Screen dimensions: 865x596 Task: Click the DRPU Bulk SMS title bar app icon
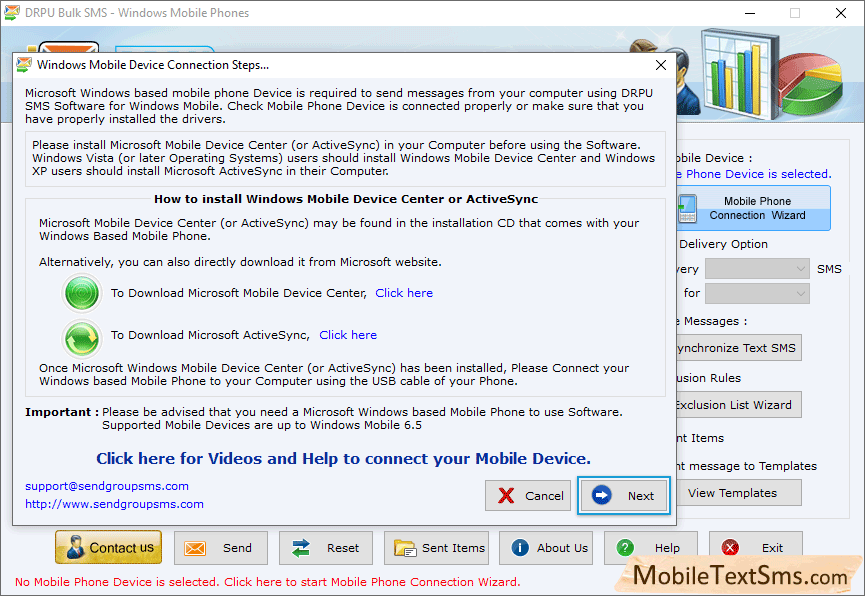coord(12,13)
